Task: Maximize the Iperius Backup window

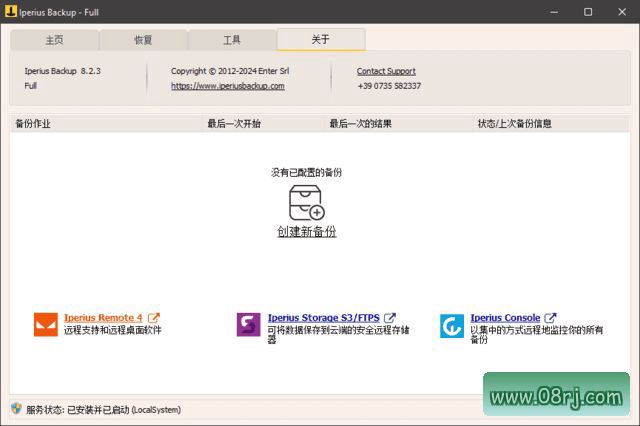Action: [x=588, y=12]
